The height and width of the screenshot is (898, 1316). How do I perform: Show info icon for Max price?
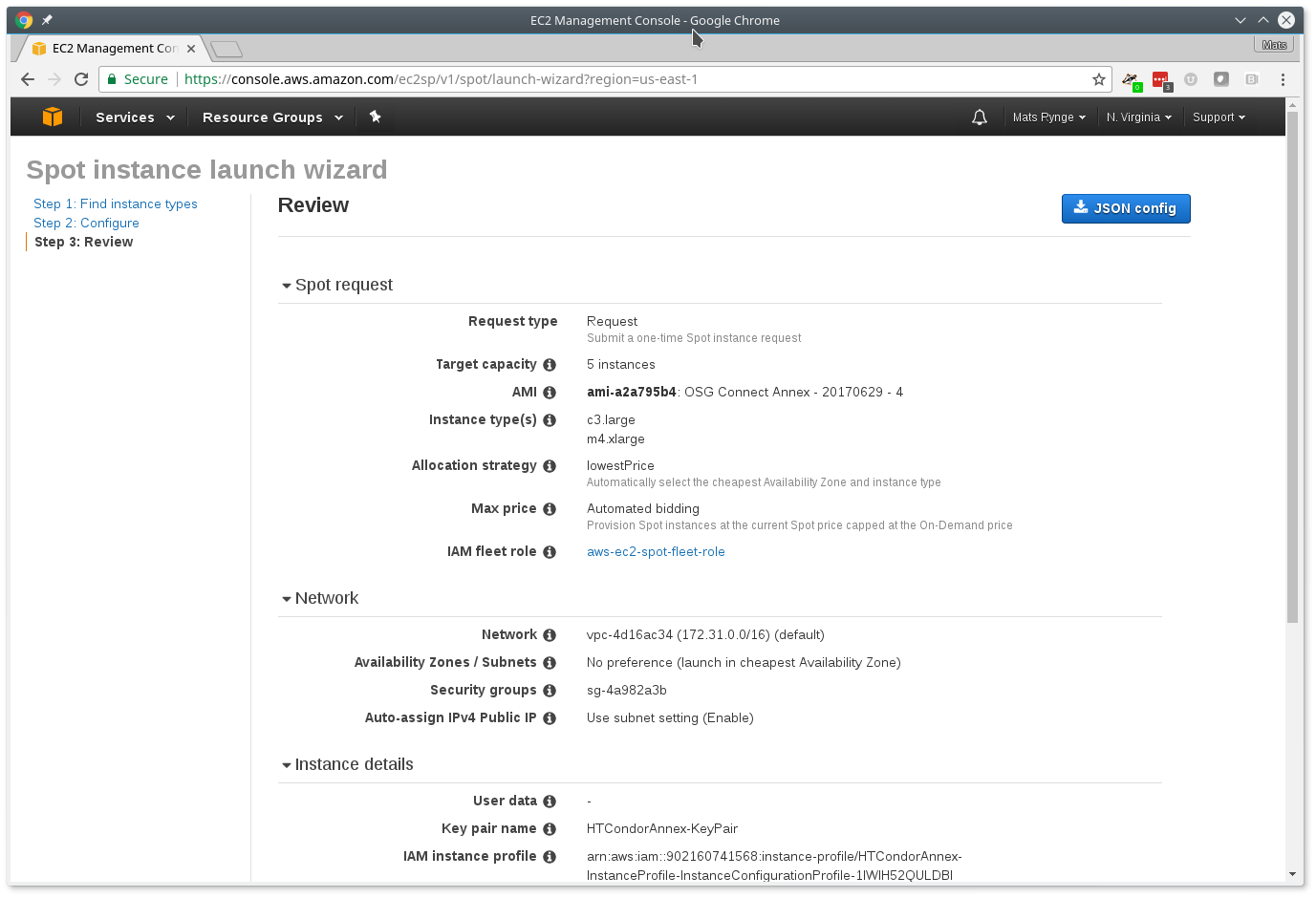[550, 509]
